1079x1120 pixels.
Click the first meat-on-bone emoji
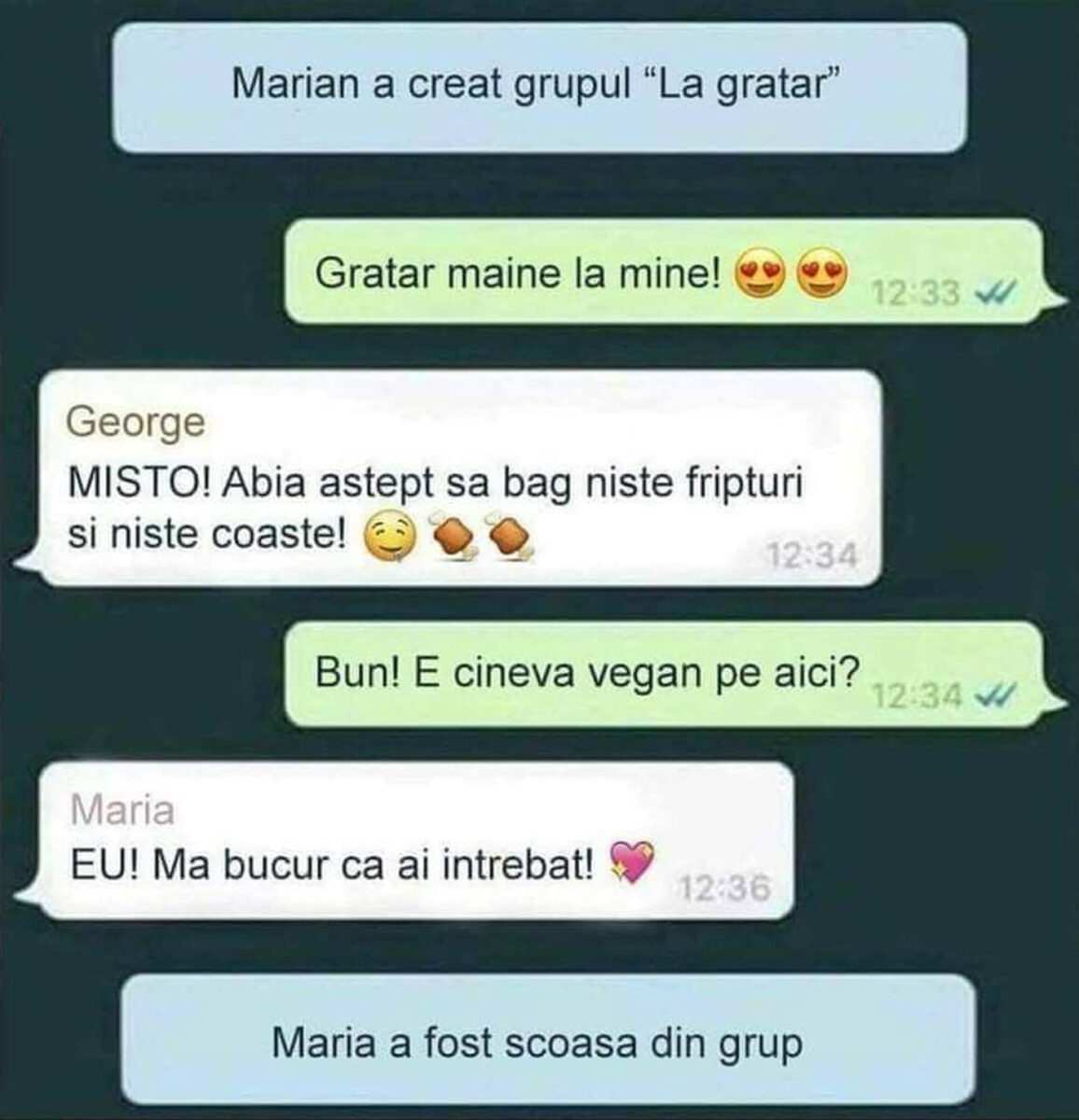pyautogui.click(x=453, y=539)
